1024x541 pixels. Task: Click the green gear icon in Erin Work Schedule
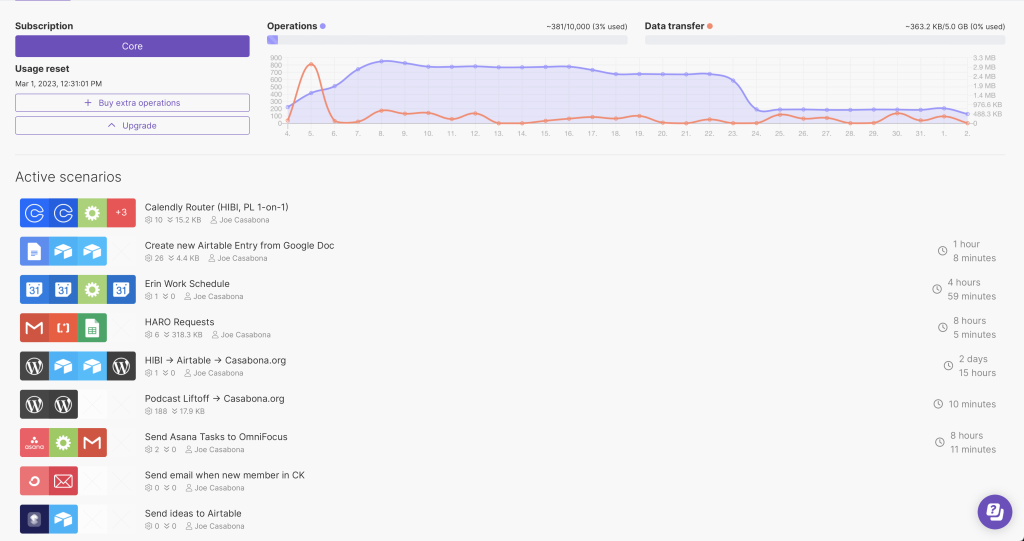point(92,290)
